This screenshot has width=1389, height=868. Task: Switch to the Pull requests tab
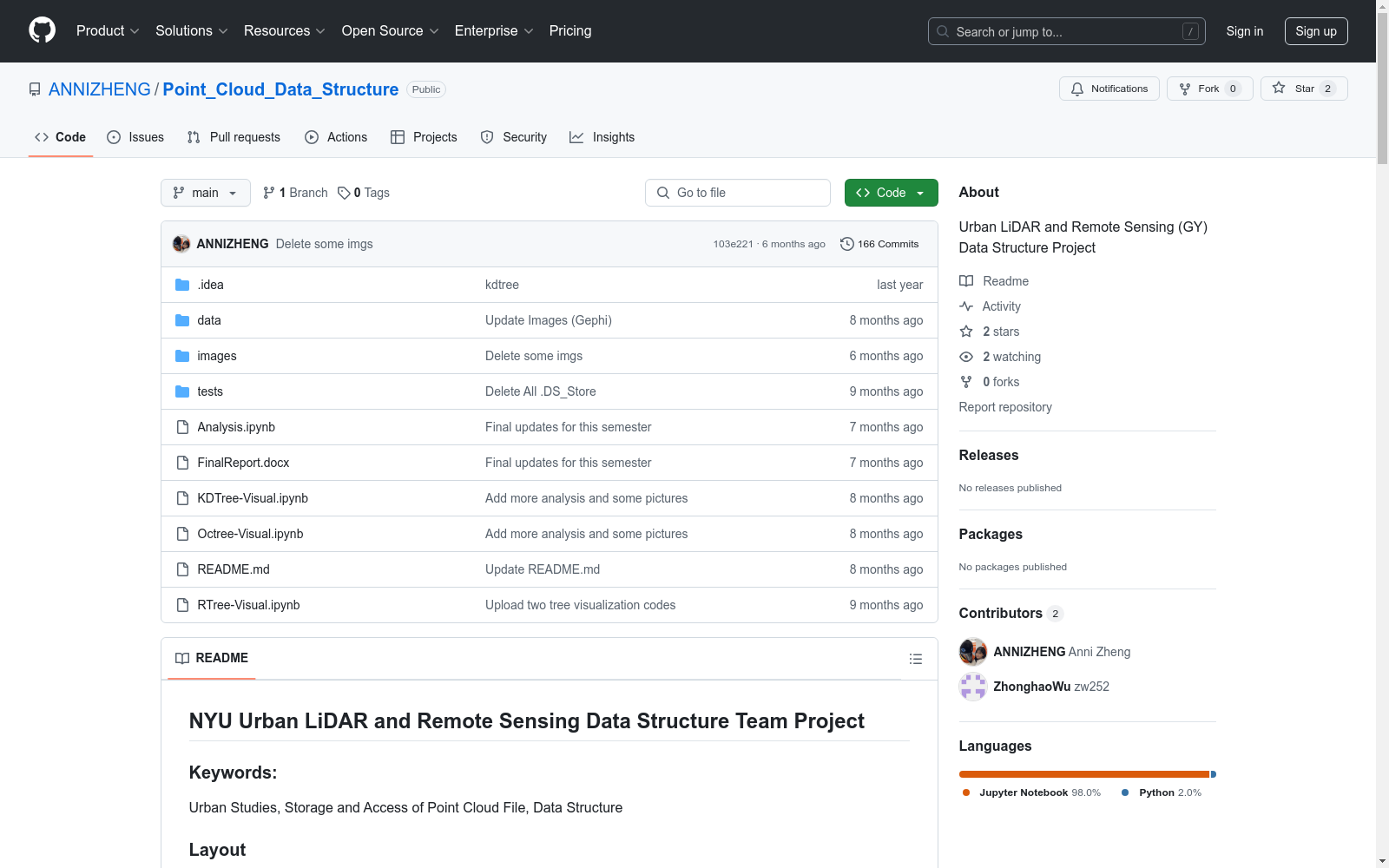coord(234,137)
